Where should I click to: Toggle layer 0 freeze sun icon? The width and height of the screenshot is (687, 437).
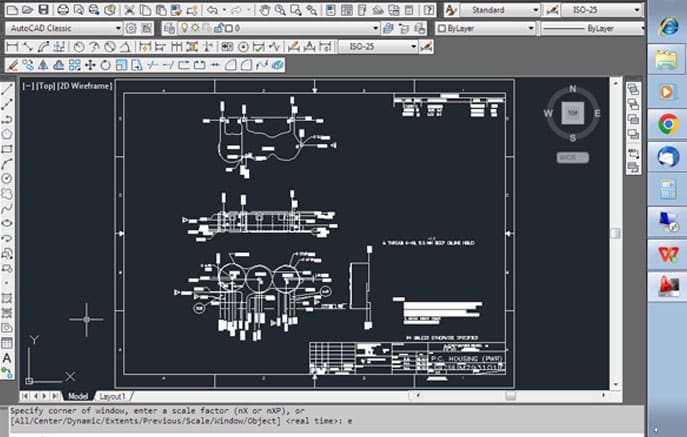click(195, 28)
